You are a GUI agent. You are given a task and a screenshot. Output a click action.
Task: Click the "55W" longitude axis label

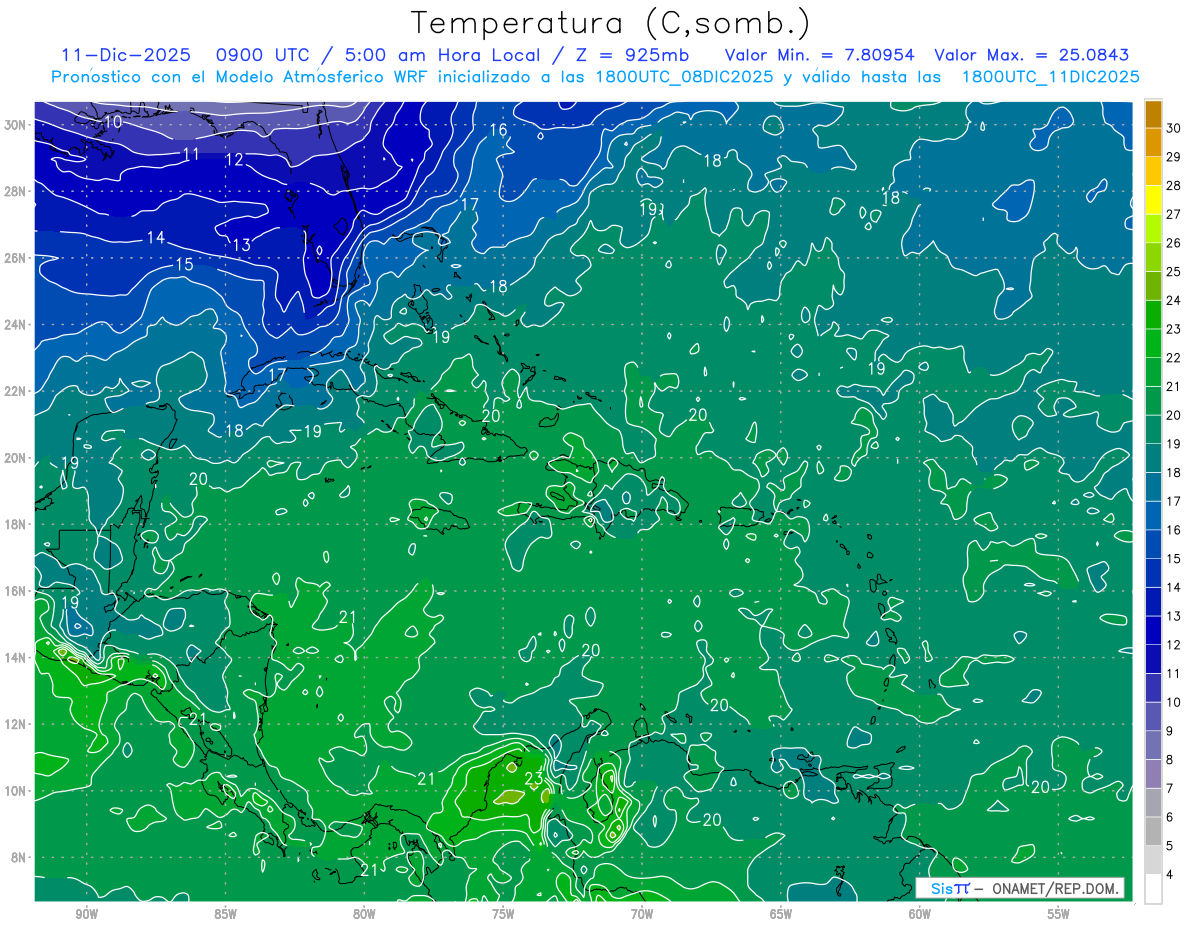tap(1059, 914)
